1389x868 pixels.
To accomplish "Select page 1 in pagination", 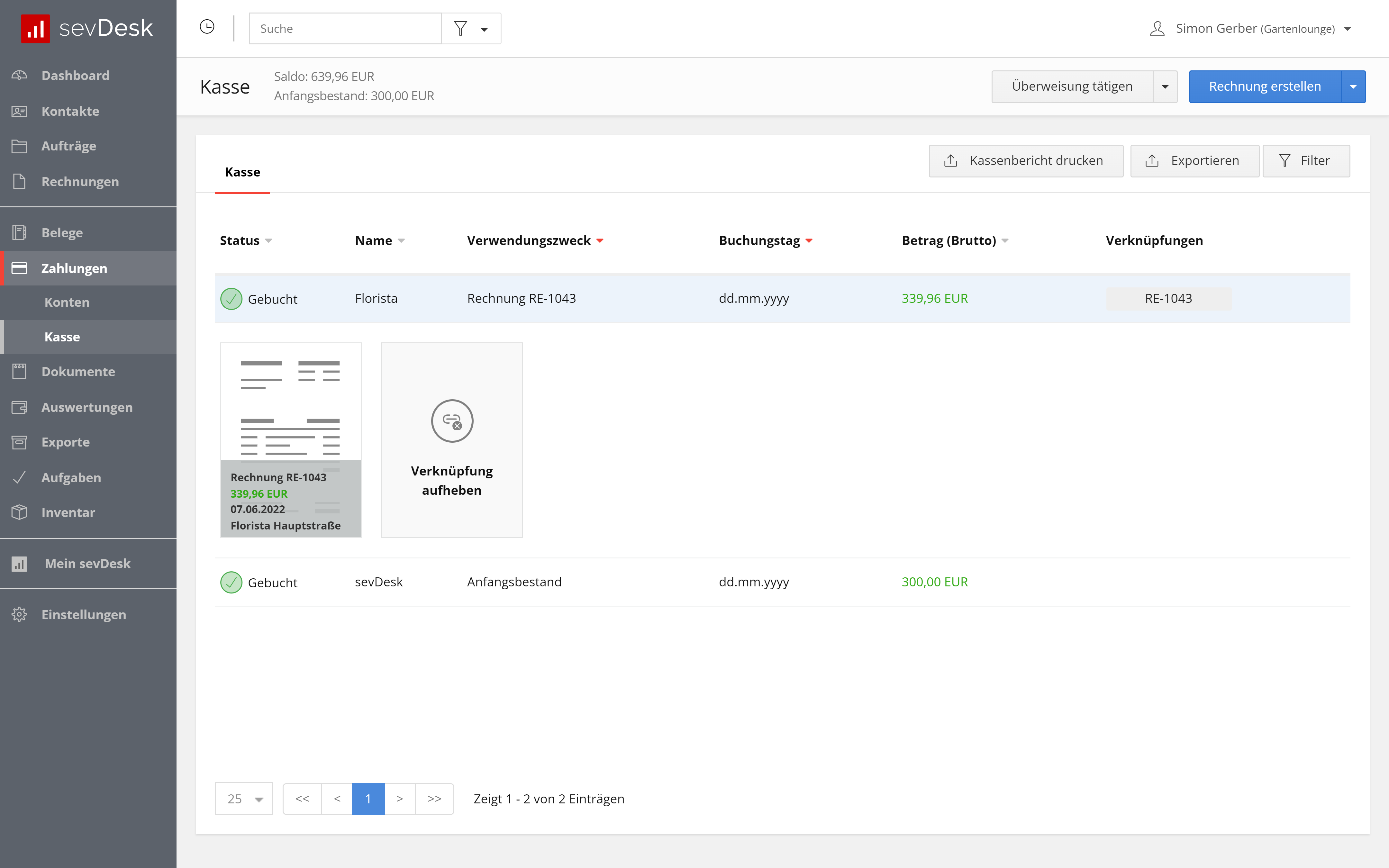I will 368,799.
